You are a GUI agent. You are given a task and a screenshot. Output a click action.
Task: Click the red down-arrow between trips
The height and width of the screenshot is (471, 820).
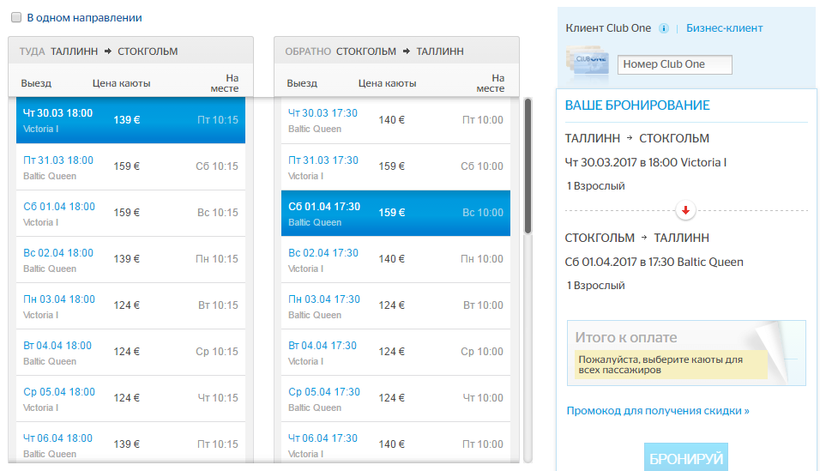point(685,210)
